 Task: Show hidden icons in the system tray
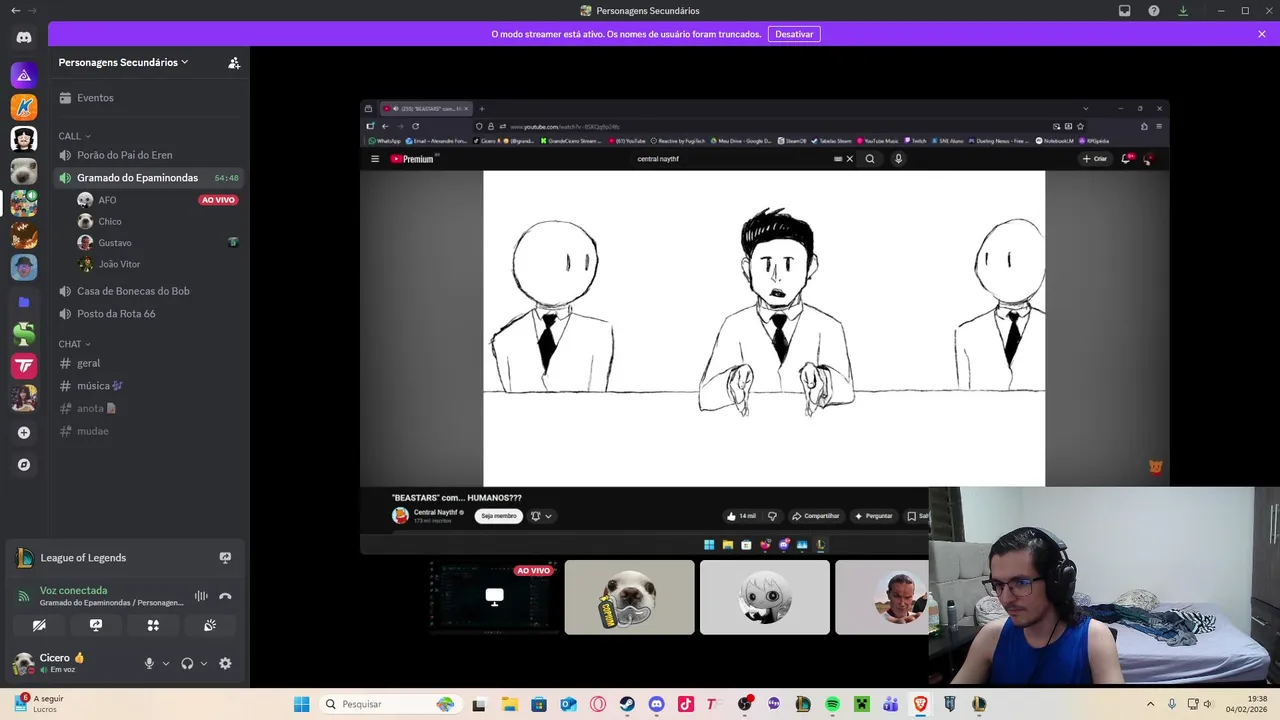pos(1150,704)
